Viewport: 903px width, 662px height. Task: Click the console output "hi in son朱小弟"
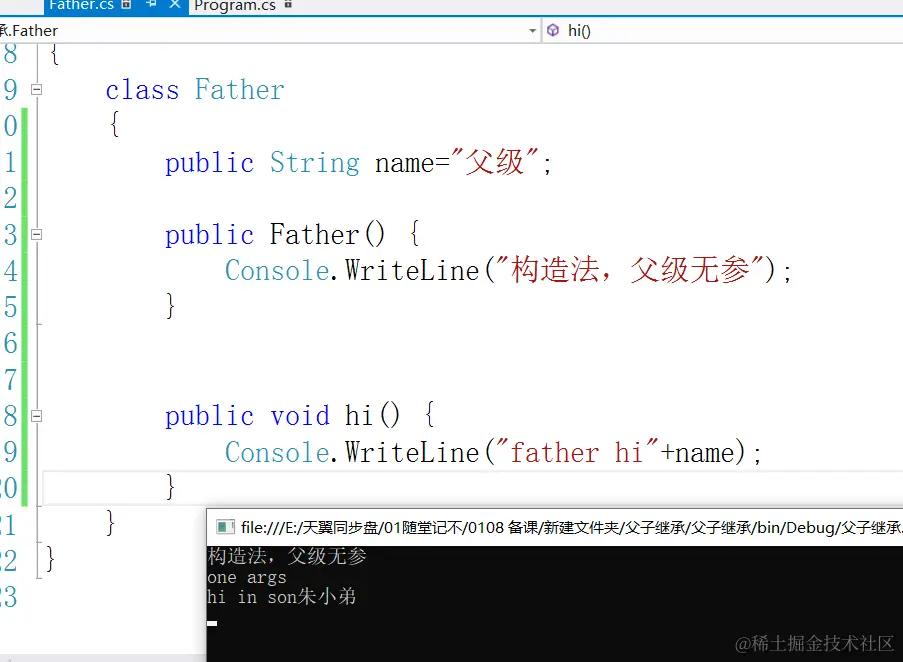coord(282,597)
